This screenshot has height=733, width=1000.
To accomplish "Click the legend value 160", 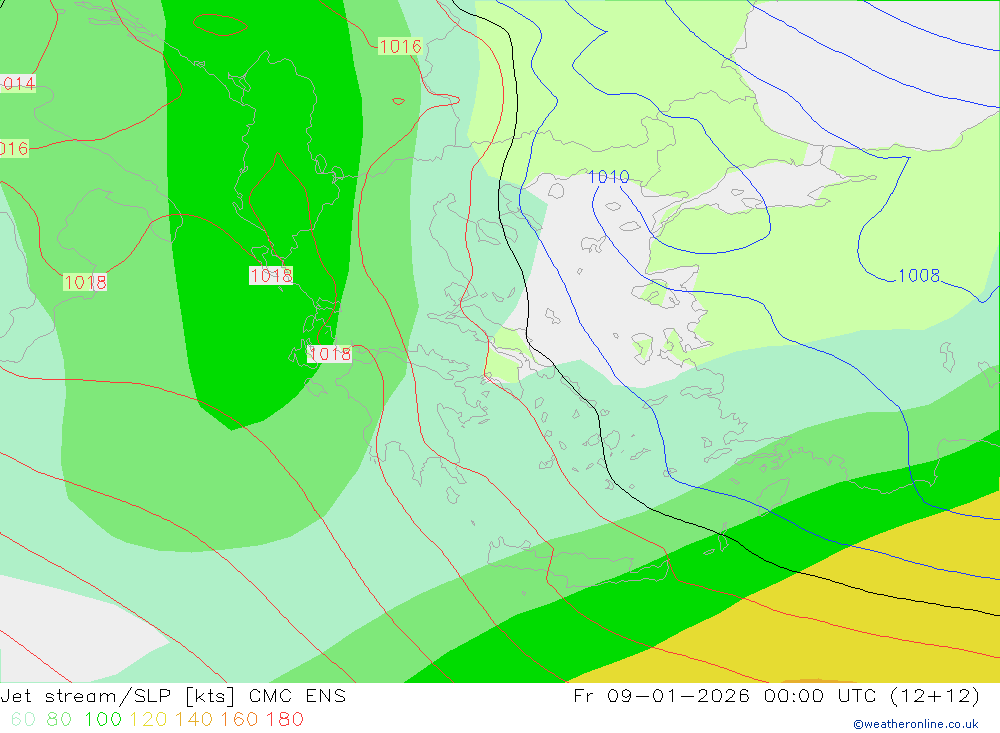I will 239,720.
